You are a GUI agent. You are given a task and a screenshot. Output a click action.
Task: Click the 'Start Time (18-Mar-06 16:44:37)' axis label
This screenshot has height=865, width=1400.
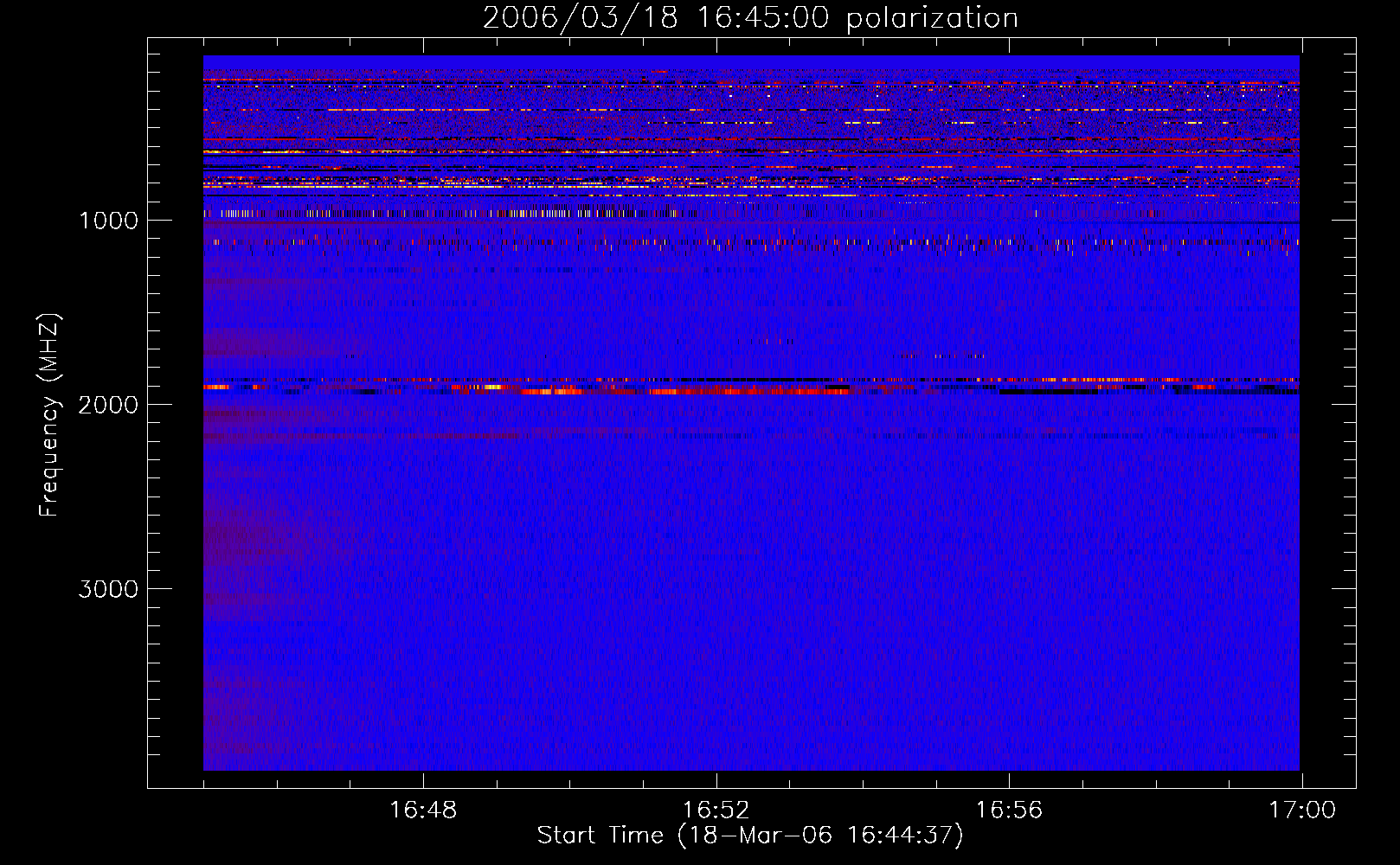click(x=750, y=836)
